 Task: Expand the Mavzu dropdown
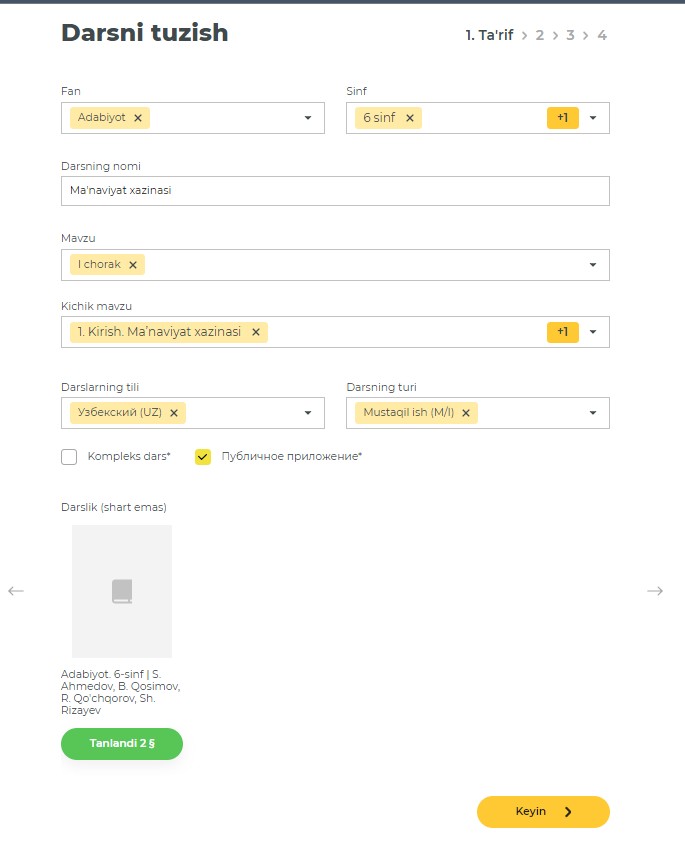coord(593,265)
